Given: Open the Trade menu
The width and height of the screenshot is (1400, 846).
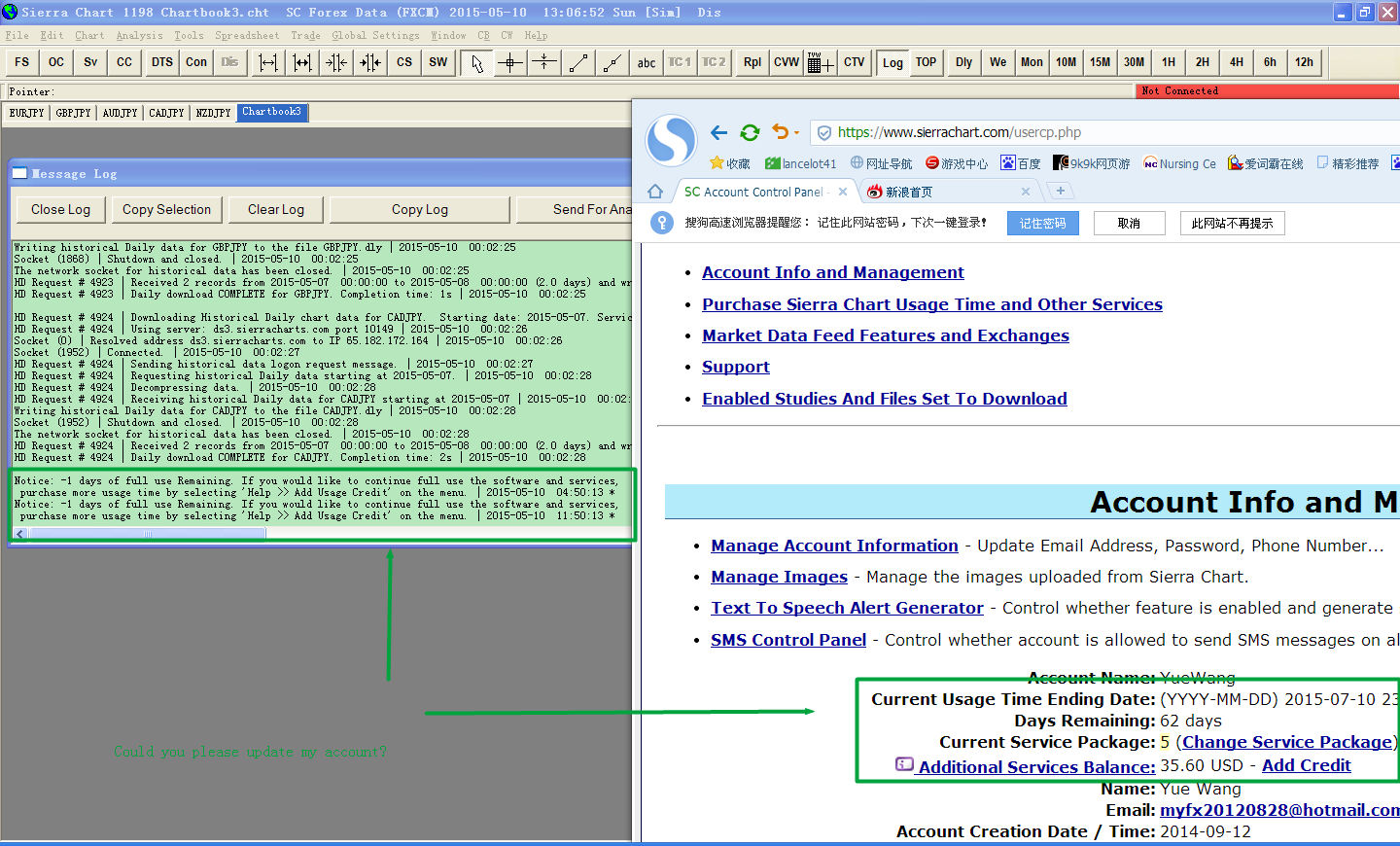Looking at the screenshot, I should (305, 35).
